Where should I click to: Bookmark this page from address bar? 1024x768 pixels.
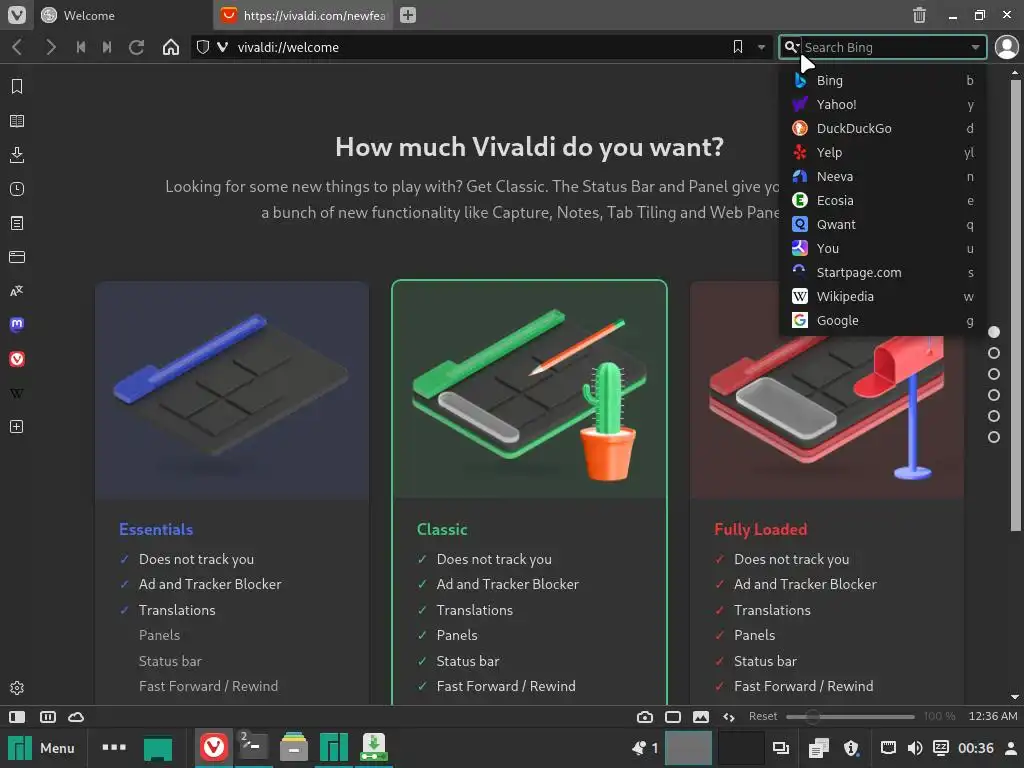tap(738, 47)
